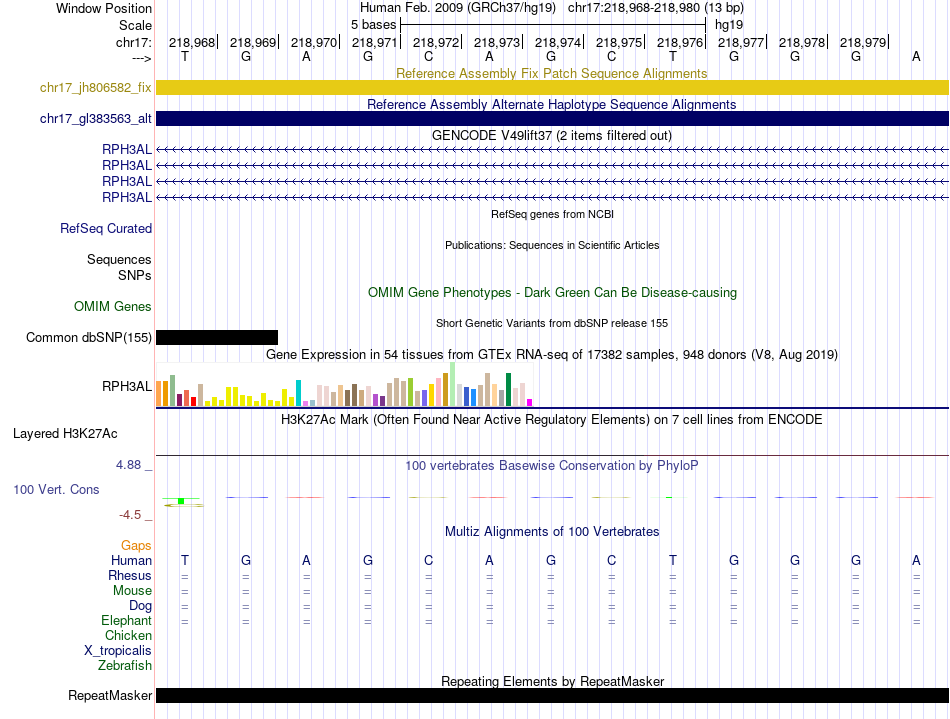Open Multiz Alignments of 100 Vertebrates title
950x719 pixels.
552,531
